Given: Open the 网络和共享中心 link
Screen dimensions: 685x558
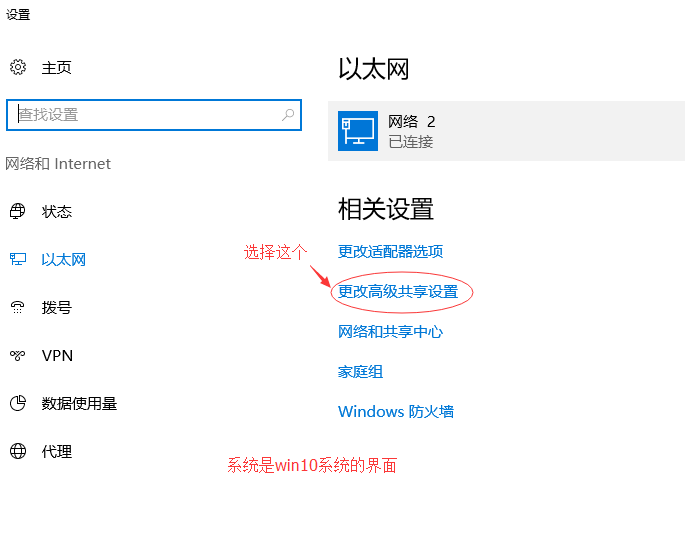Looking at the screenshot, I should pyautogui.click(x=391, y=332).
